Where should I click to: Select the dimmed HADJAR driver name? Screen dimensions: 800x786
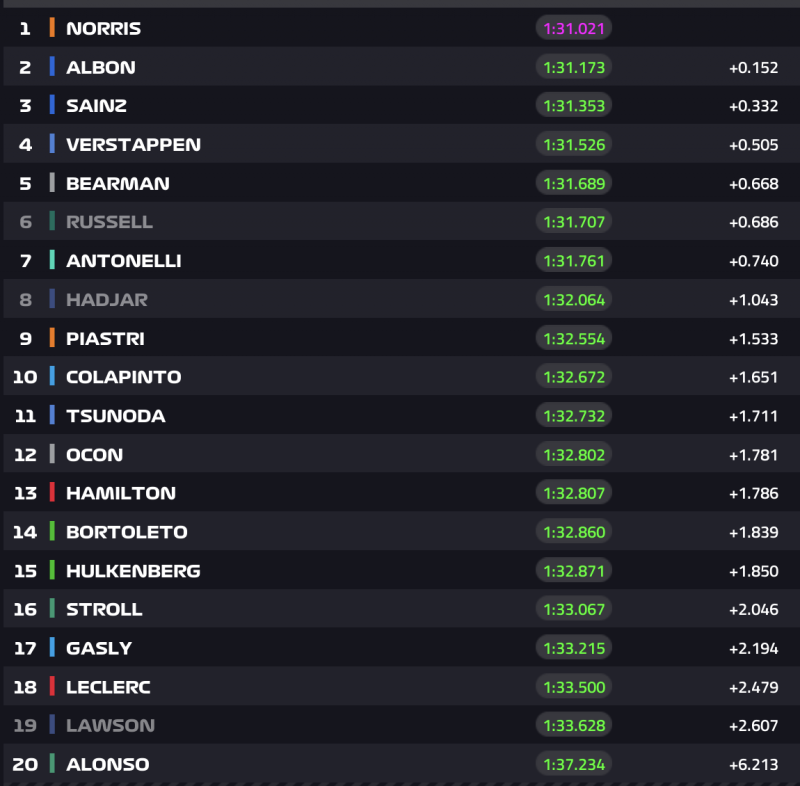click(107, 299)
